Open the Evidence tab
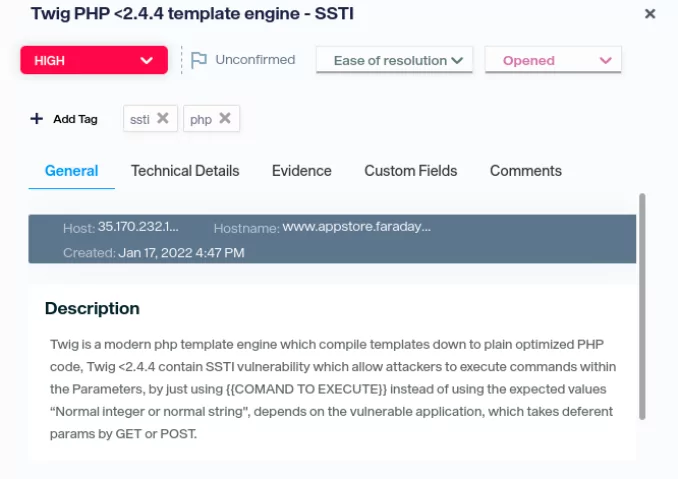The width and height of the screenshot is (678, 479). coord(301,171)
